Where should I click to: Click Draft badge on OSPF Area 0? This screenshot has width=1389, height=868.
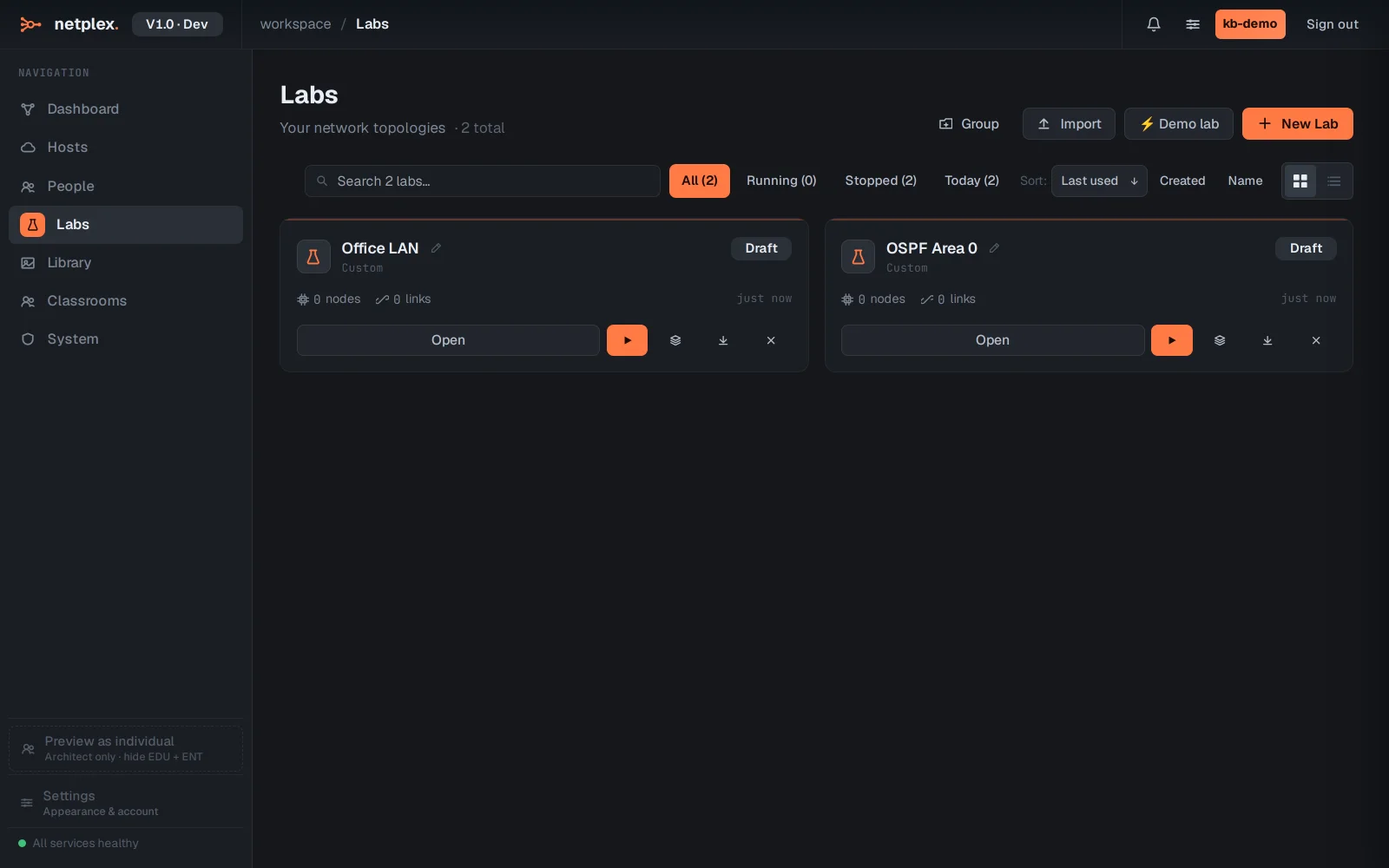pyautogui.click(x=1306, y=248)
